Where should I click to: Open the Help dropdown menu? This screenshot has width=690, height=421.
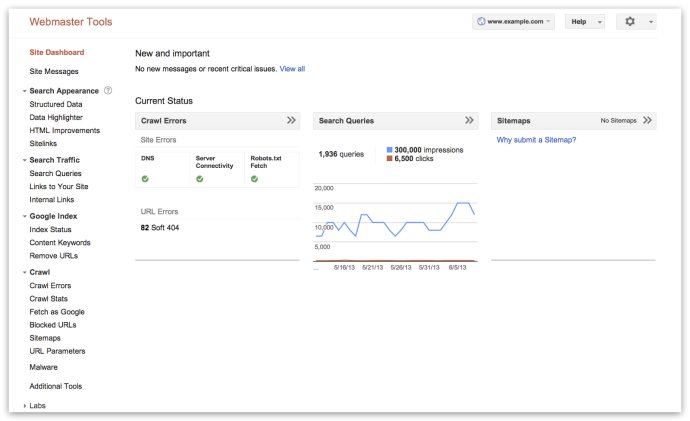point(585,21)
